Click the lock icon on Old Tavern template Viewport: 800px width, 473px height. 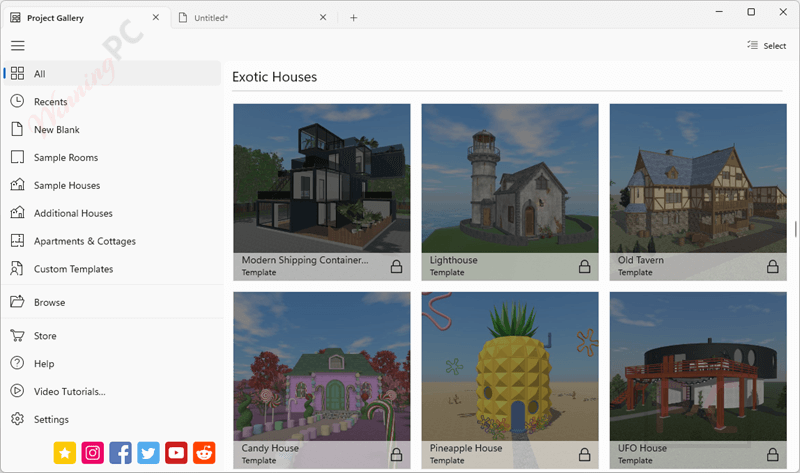(773, 266)
